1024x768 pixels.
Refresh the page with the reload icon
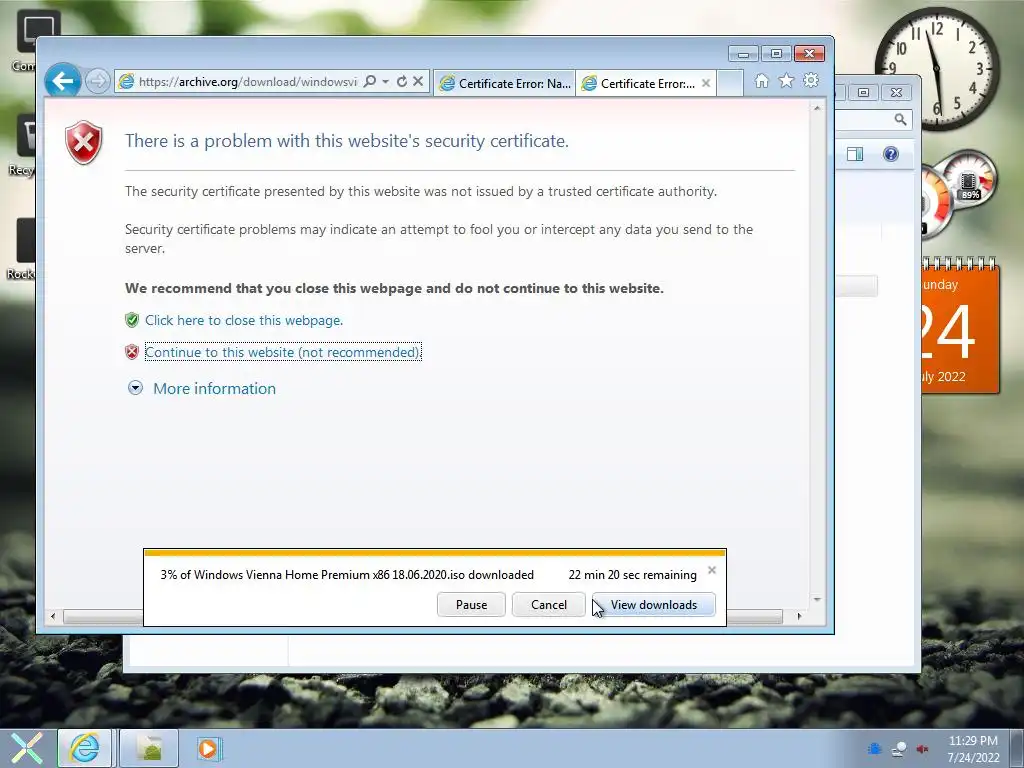pyautogui.click(x=402, y=81)
